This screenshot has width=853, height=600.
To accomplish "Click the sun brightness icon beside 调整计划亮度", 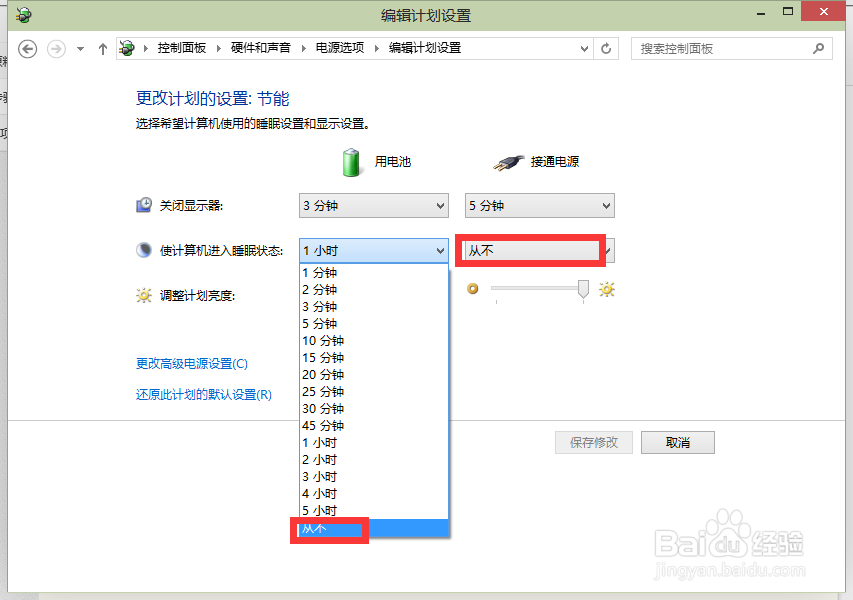I will coord(145,294).
